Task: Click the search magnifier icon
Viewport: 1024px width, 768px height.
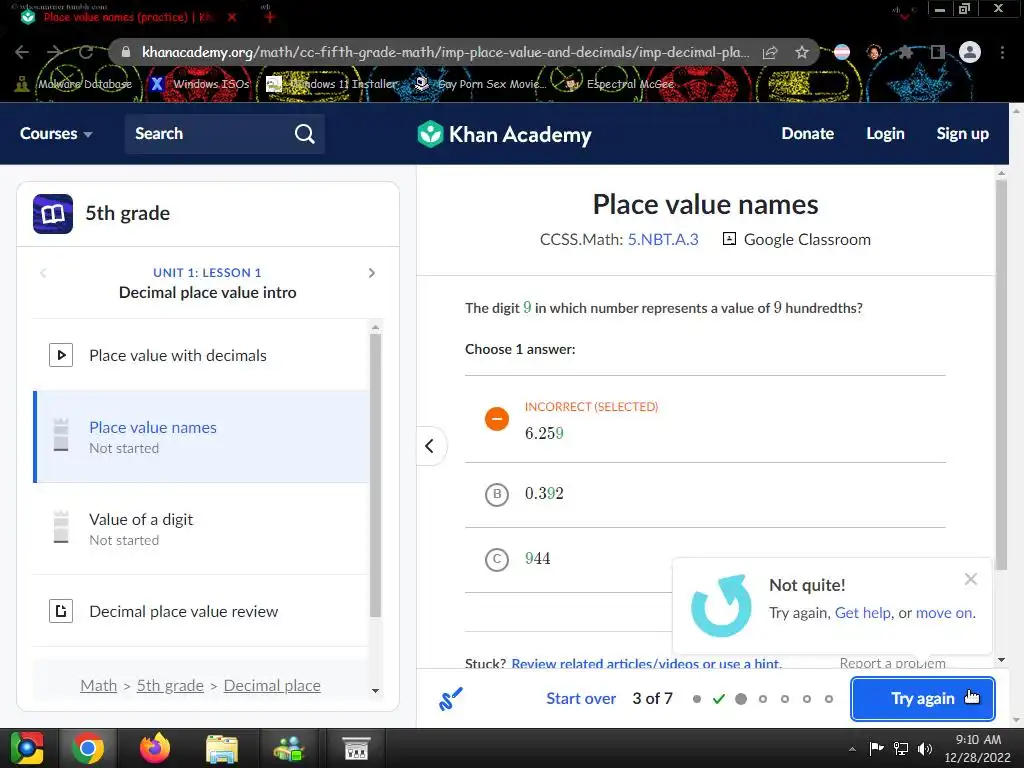Action: point(304,134)
